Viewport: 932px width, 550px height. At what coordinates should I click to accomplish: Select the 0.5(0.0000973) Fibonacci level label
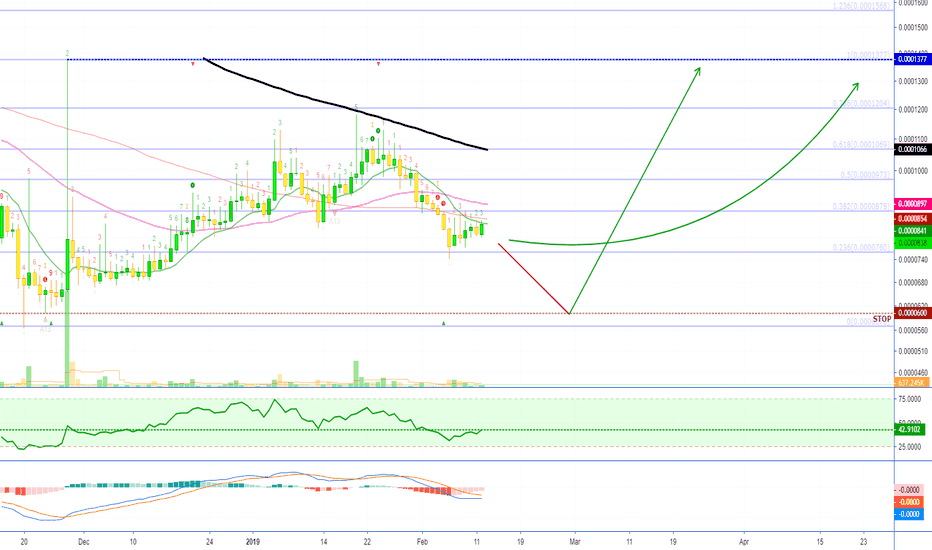(x=865, y=175)
